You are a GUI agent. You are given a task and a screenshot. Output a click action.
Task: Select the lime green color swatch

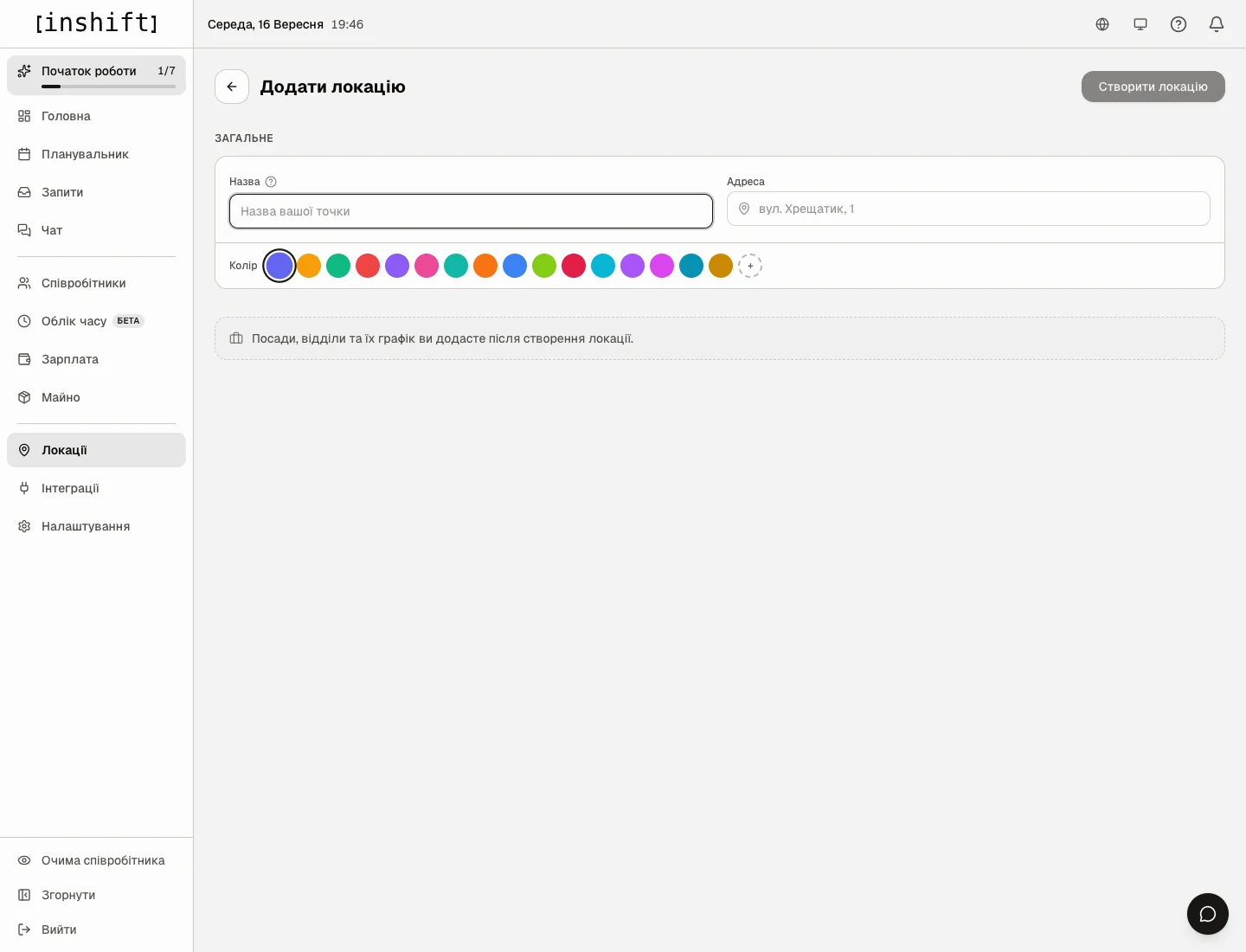544,266
